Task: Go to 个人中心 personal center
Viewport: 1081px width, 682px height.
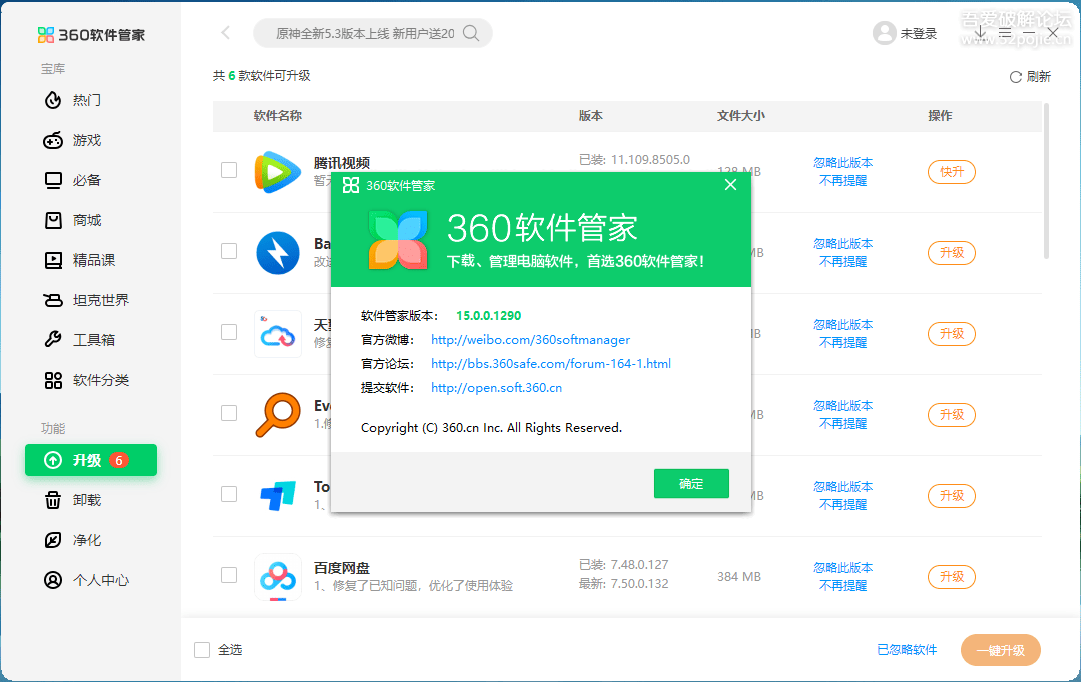Action: pyautogui.click(x=55, y=580)
